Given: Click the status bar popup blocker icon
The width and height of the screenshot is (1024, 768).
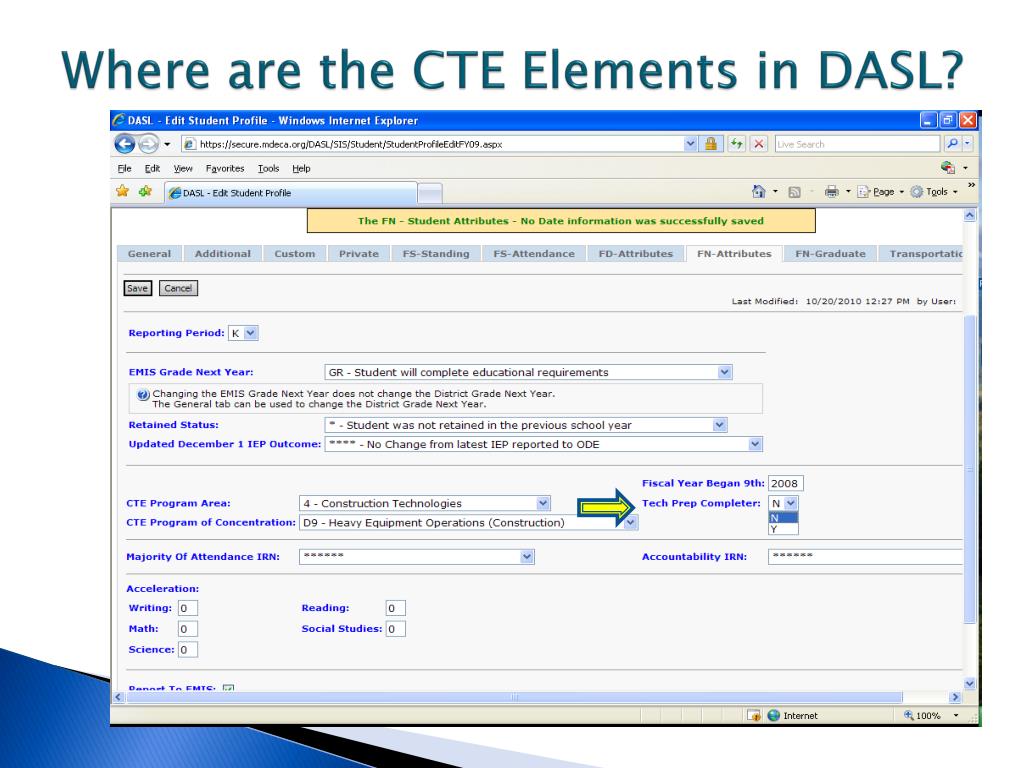Looking at the screenshot, I should point(754,716).
